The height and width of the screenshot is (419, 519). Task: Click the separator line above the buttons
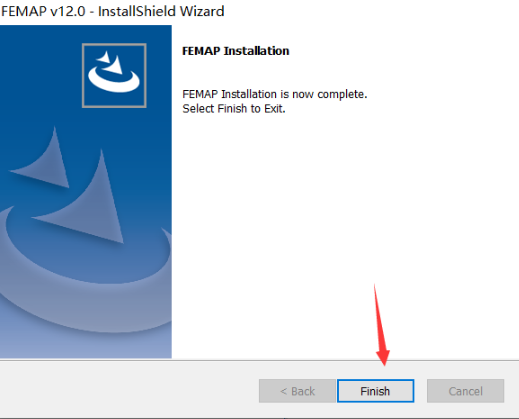pyautogui.click(x=259, y=360)
